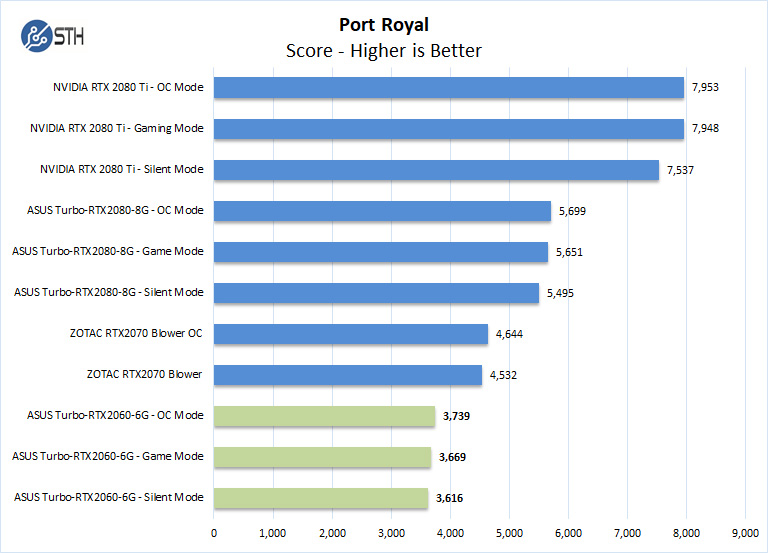This screenshot has height=553, width=768.
Task: Click the blue bar scoring 5,699
Action: tap(383, 211)
